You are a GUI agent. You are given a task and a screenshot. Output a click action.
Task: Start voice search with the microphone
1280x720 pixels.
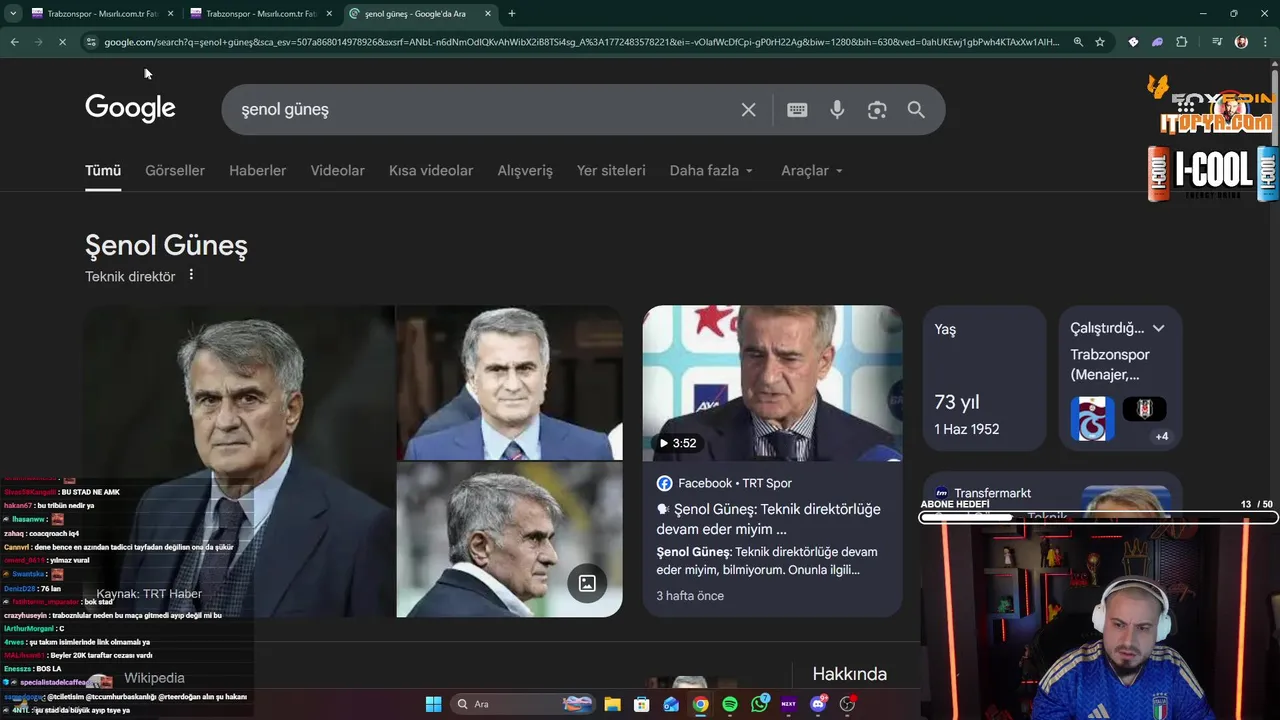[x=837, y=110]
